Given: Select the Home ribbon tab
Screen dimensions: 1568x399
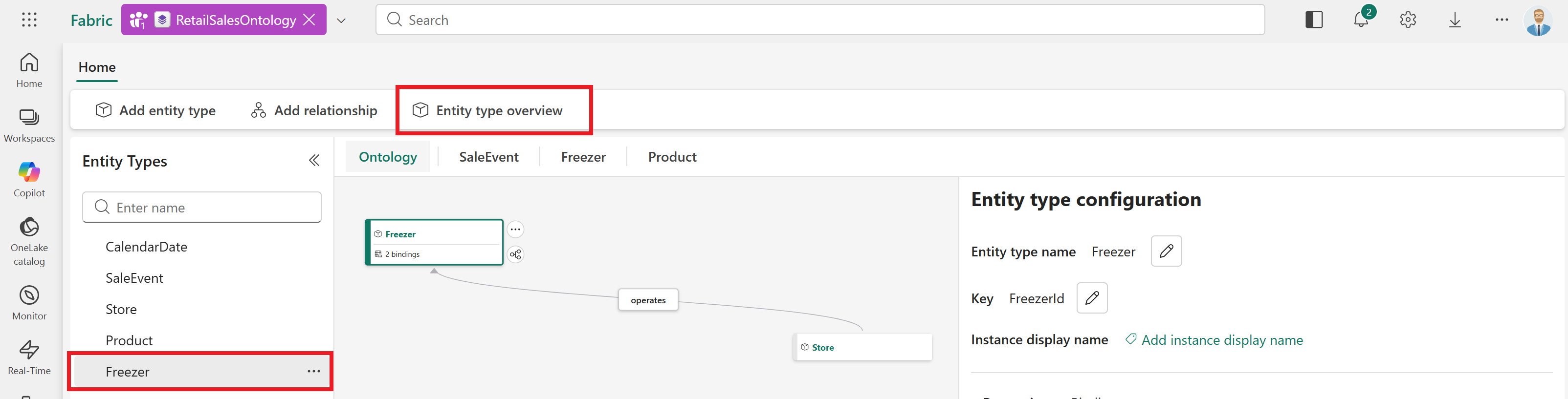Looking at the screenshot, I should coord(97,67).
